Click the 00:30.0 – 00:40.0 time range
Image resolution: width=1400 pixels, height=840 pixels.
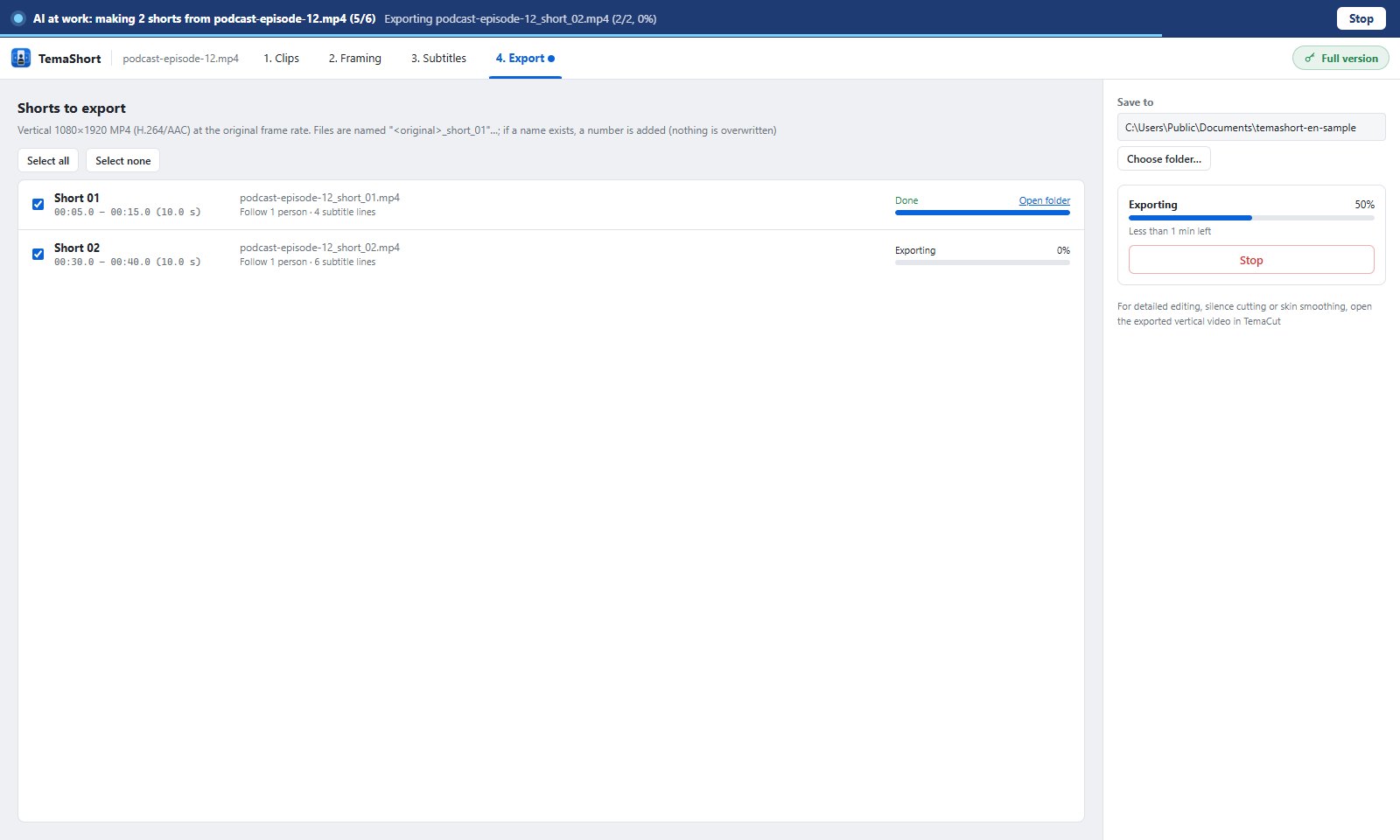pyautogui.click(x=128, y=262)
